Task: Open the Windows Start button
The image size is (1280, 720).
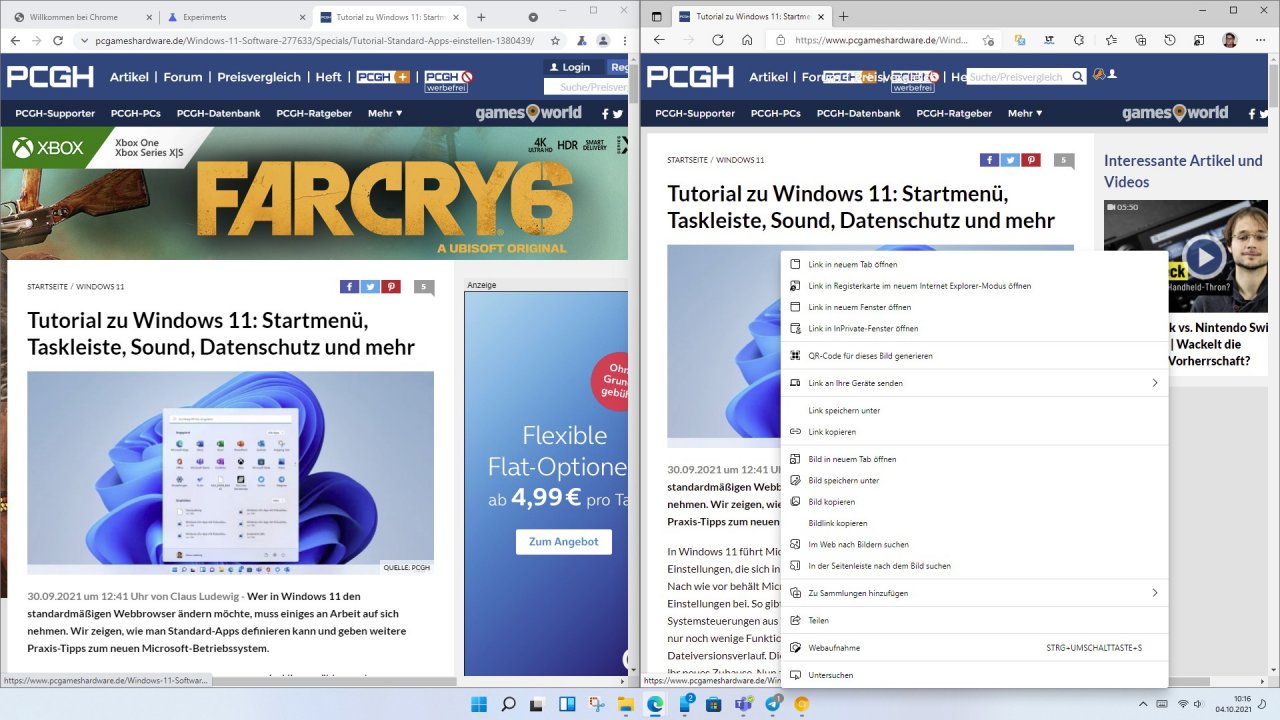Action: (x=479, y=704)
